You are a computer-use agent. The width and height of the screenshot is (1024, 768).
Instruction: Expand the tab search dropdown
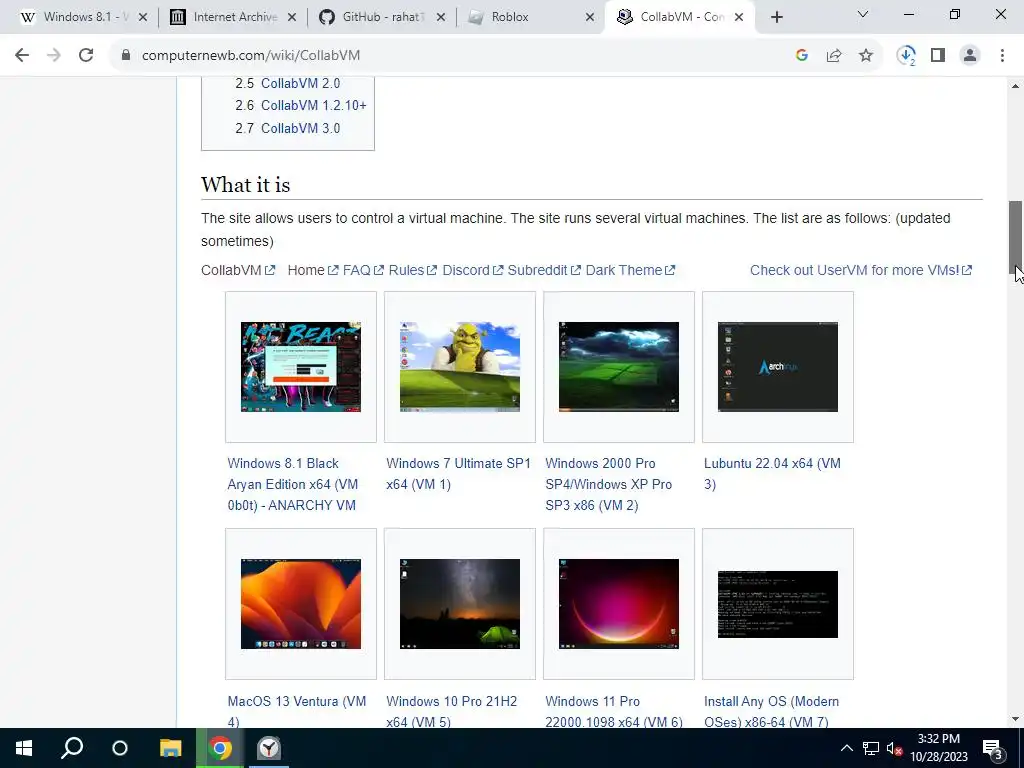(x=863, y=14)
